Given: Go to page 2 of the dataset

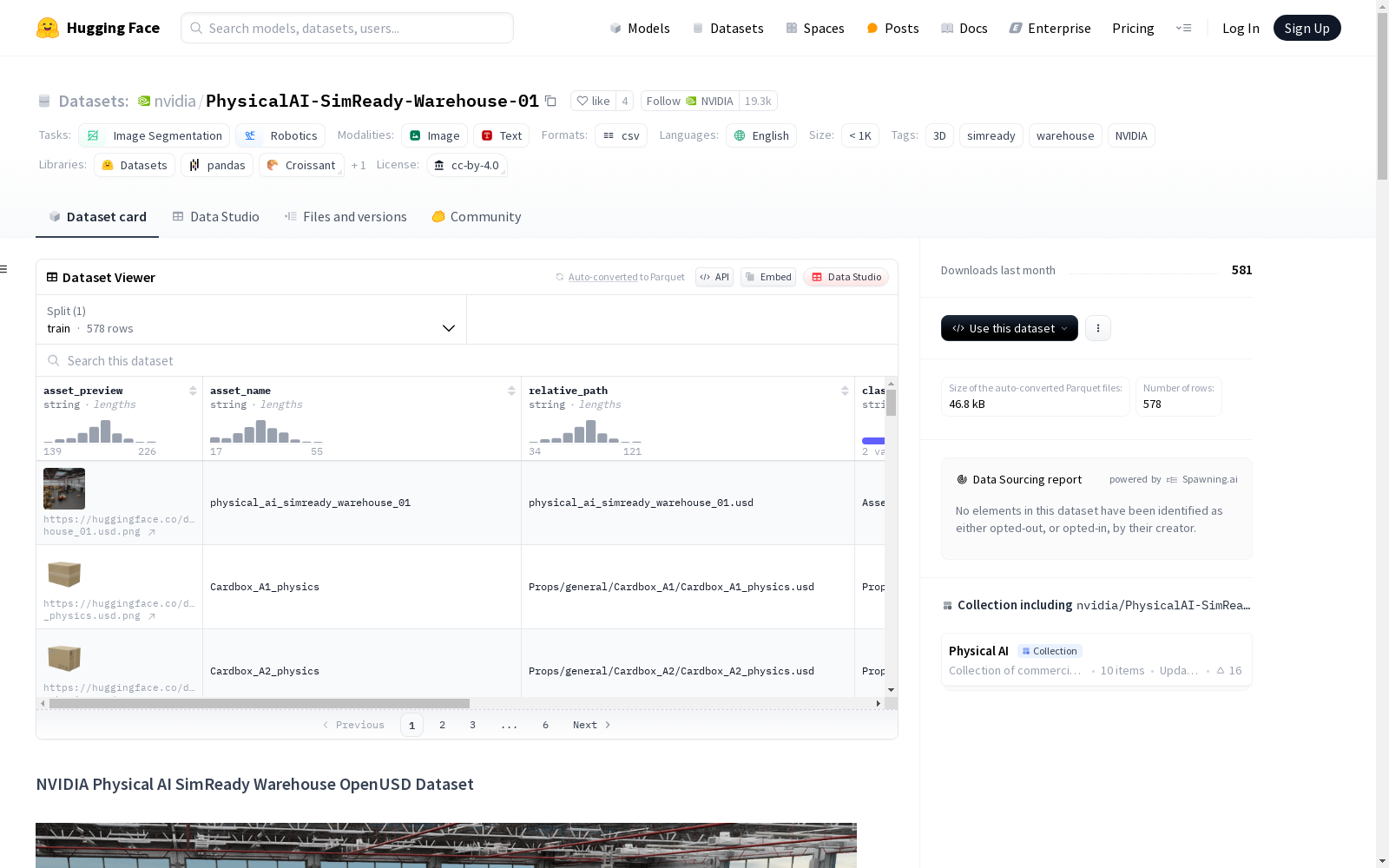Looking at the screenshot, I should [x=442, y=725].
